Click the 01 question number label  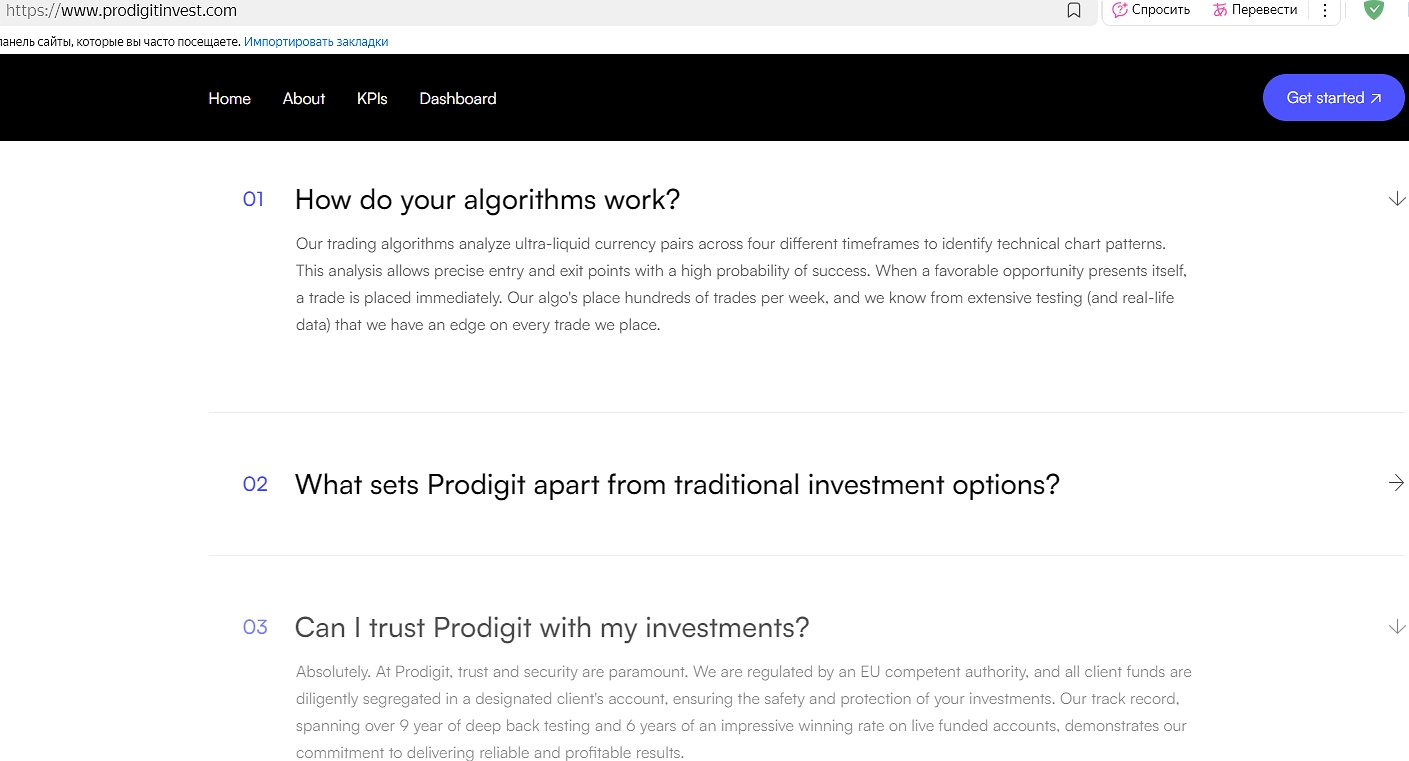click(253, 199)
